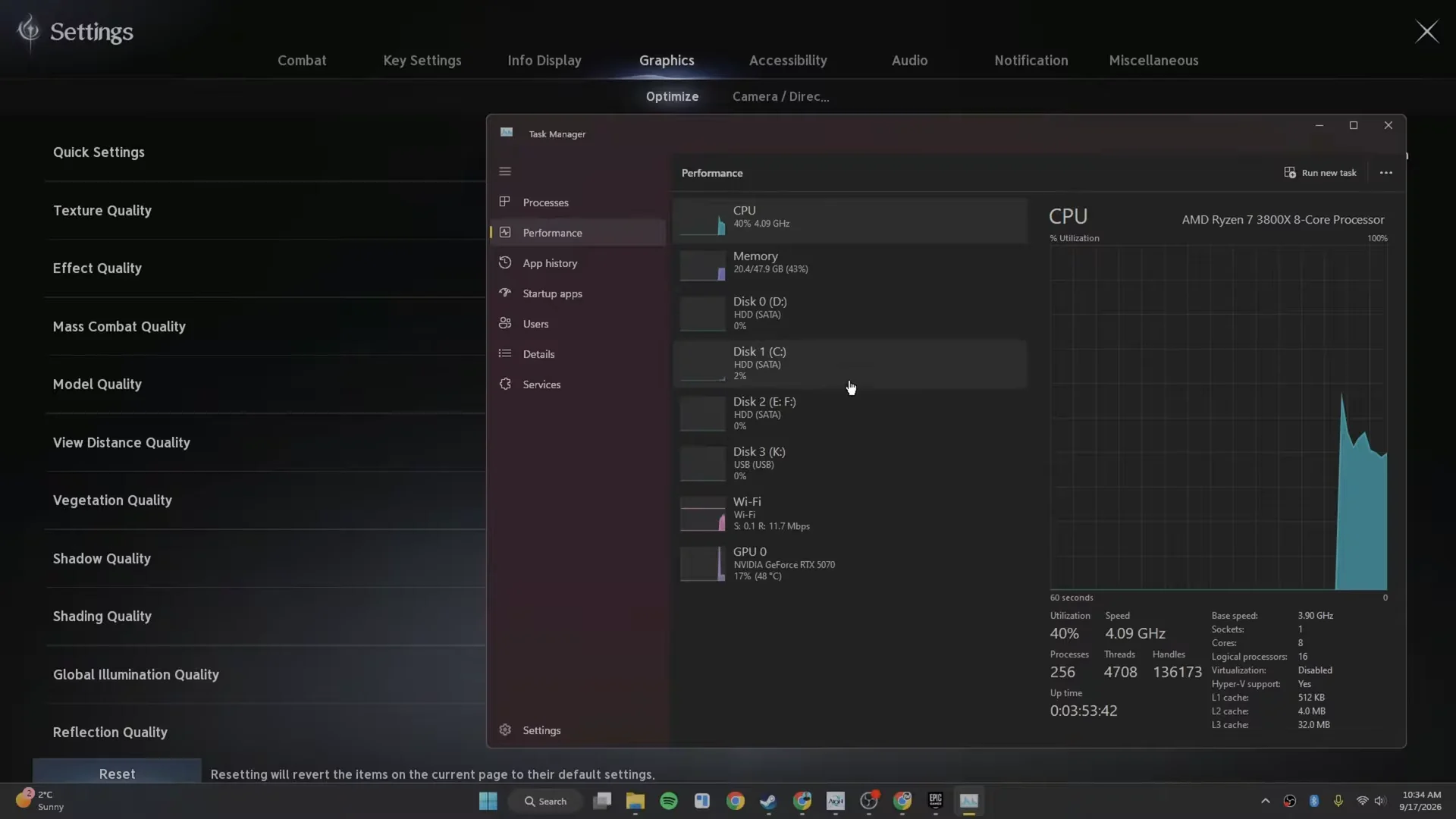Viewport: 1456px width, 819px height.
Task: Select GPU 0 NVIDIA GeForce entry
Action: (849, 563)
